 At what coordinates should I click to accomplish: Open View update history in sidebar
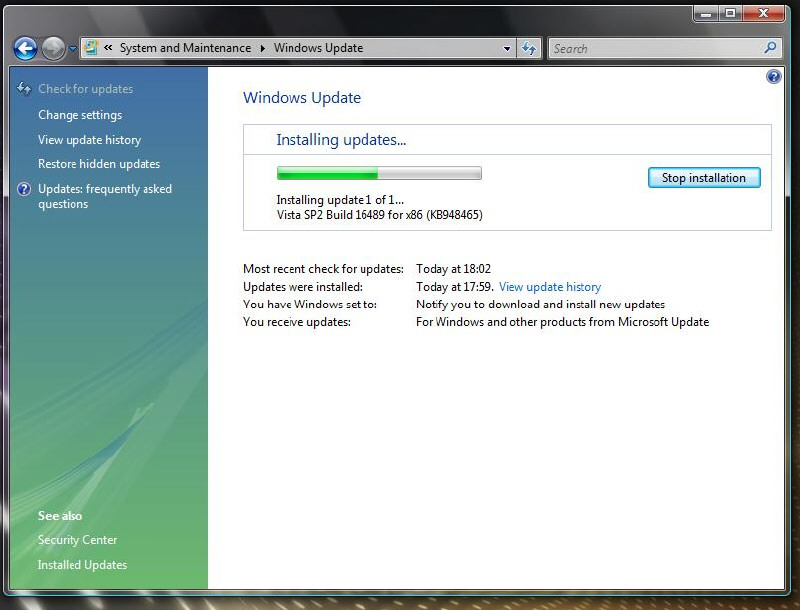[89, 140]
